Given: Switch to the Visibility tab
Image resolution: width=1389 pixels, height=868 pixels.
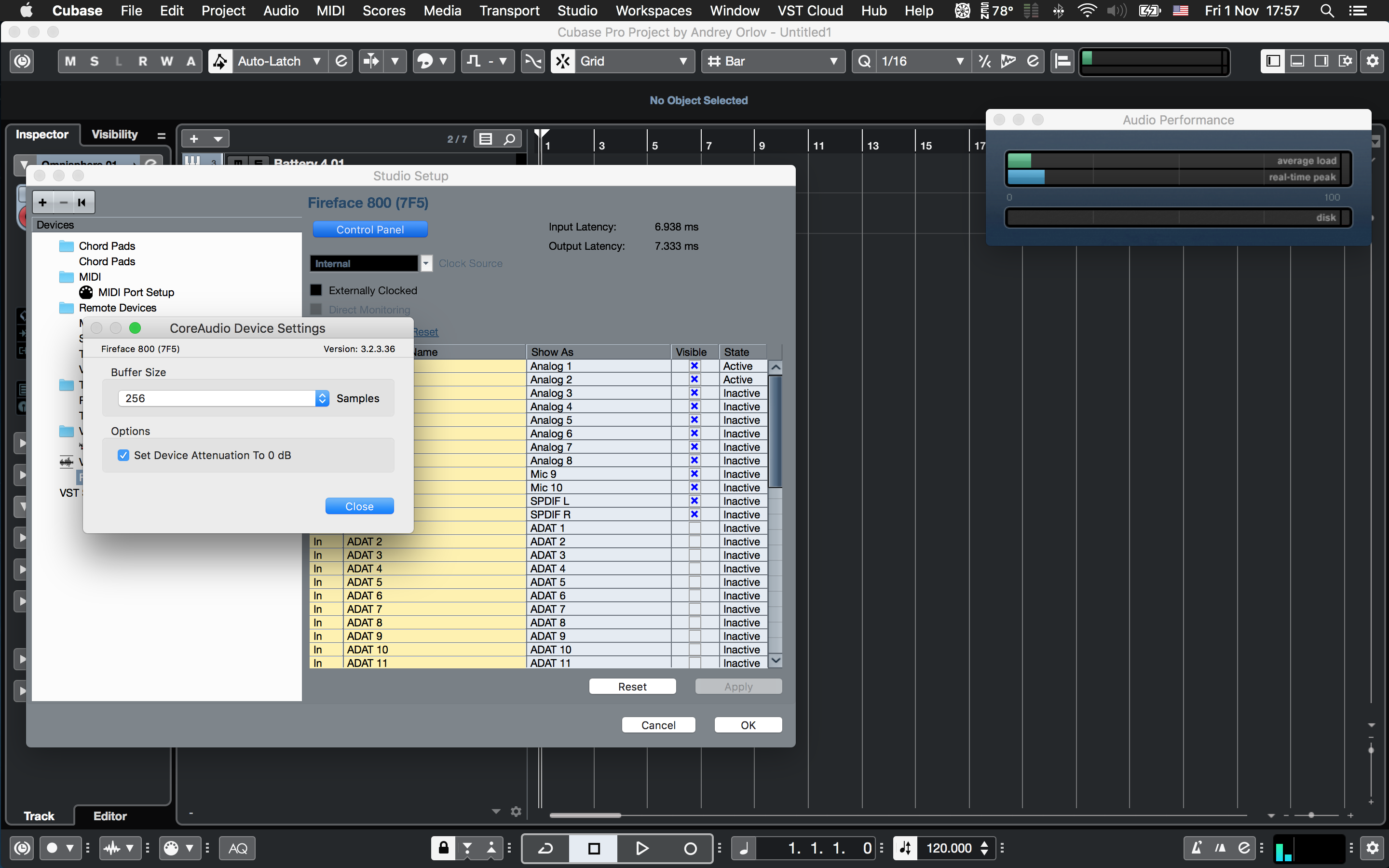Looking at the screenshot, I should click(x=115, y=135).
